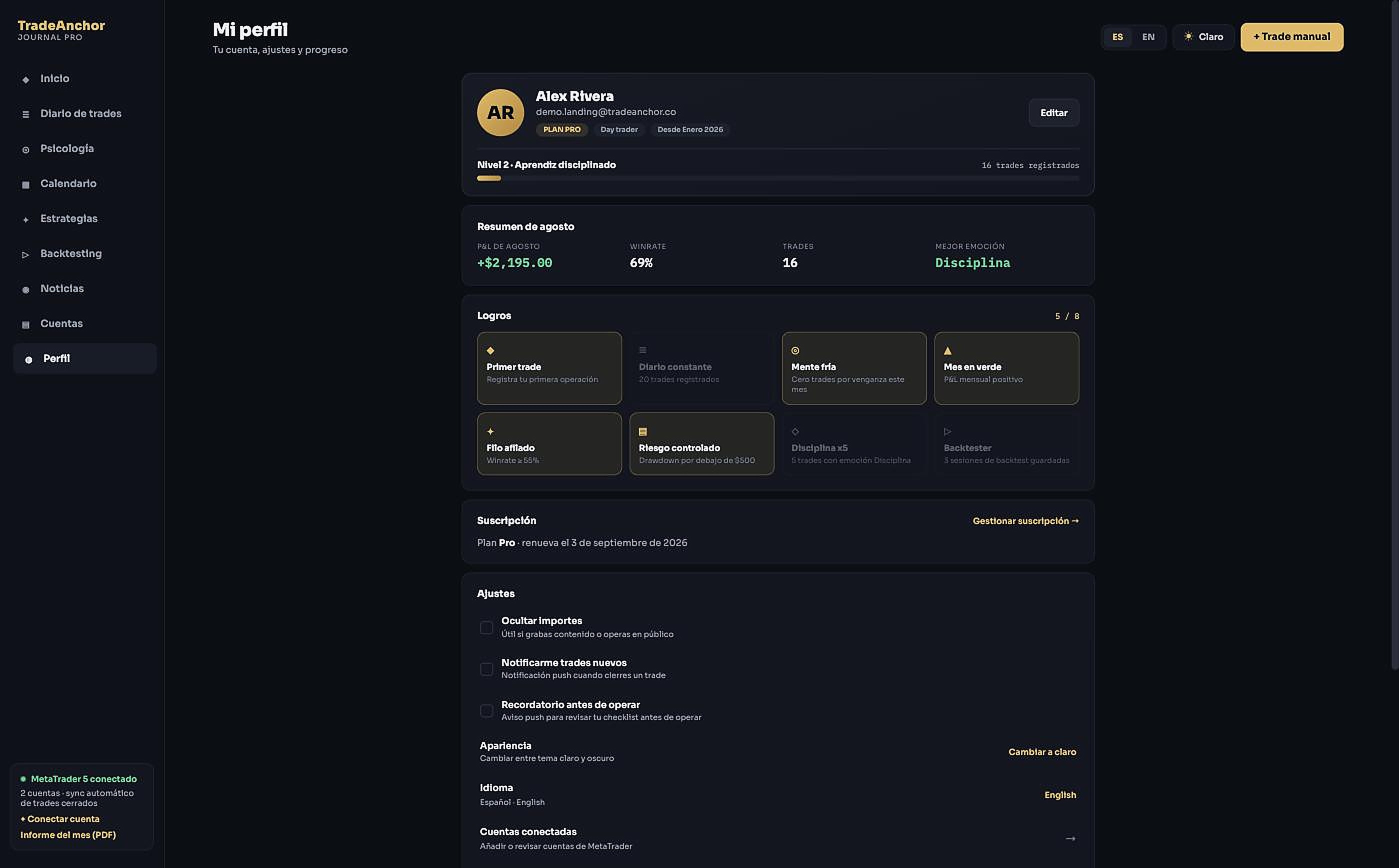Open the Backtesting page
Viewport: 1399px width, 868px height.
(x=84, y=253)
